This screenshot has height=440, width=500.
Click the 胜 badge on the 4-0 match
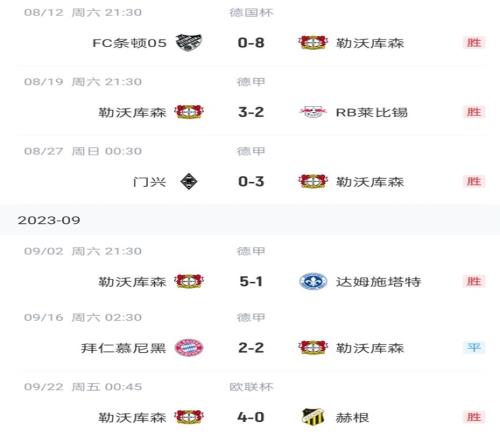474,417
